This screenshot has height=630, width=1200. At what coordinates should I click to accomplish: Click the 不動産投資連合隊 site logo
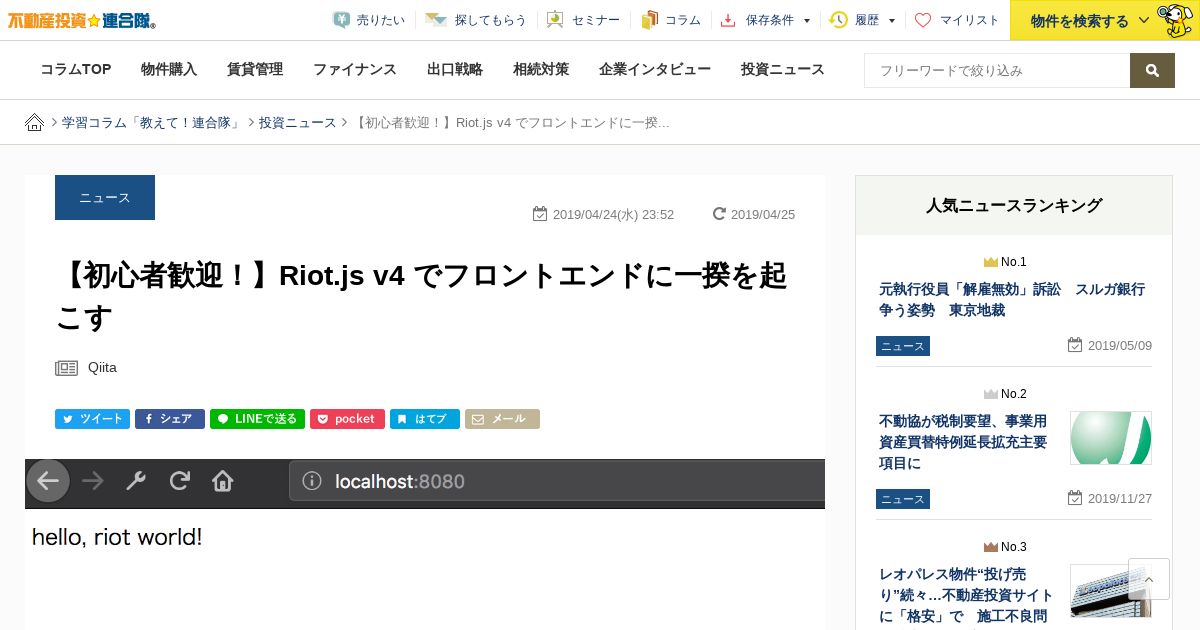click(x=82, y=19)
